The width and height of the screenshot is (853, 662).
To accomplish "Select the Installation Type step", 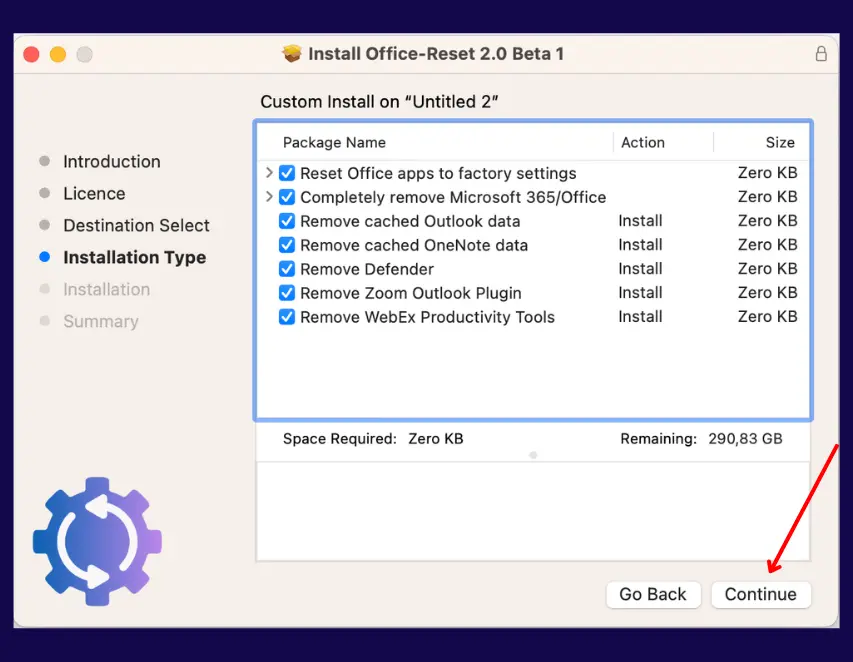I will pyautogui.click(x=134, y=257).
